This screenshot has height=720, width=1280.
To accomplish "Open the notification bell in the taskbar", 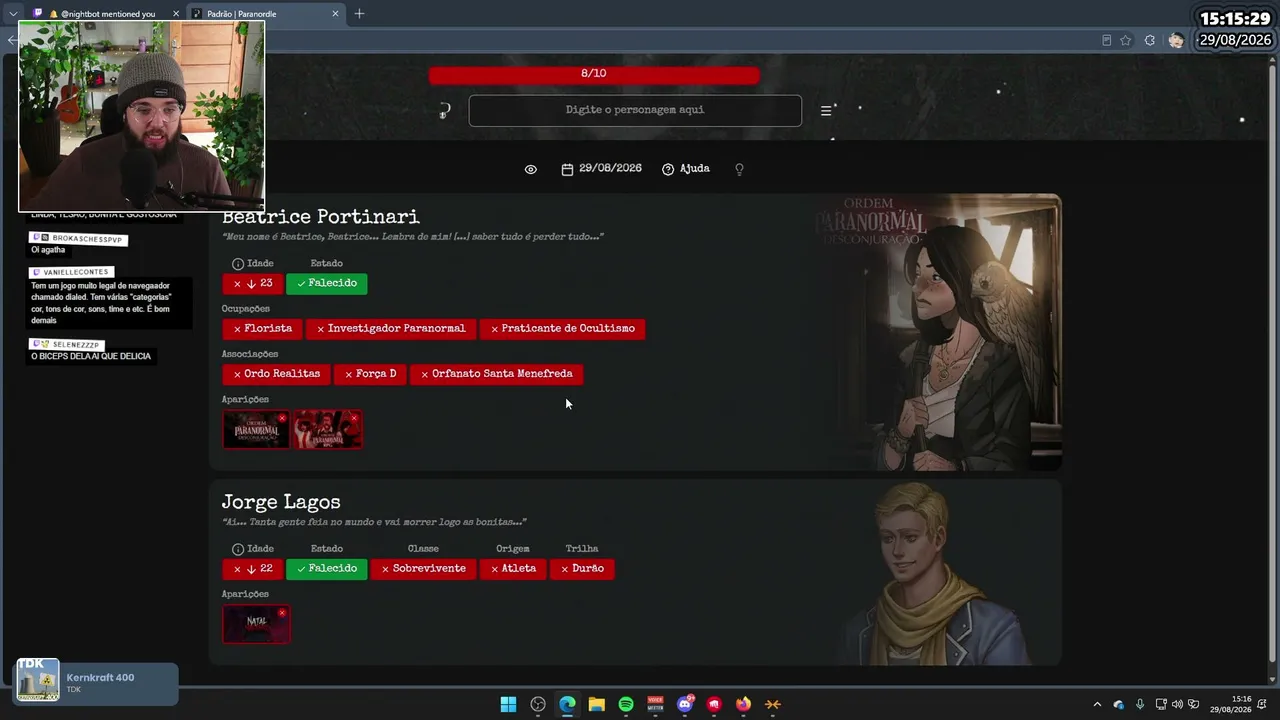I will (x=1263, y=704).
